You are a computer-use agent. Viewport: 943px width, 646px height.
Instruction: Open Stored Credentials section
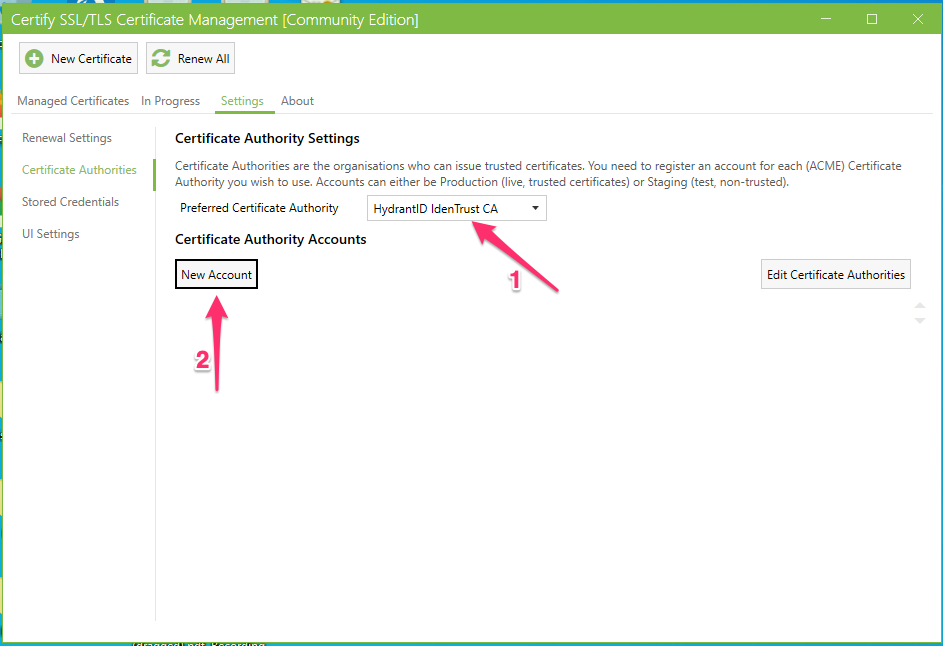tap(70, 201)
